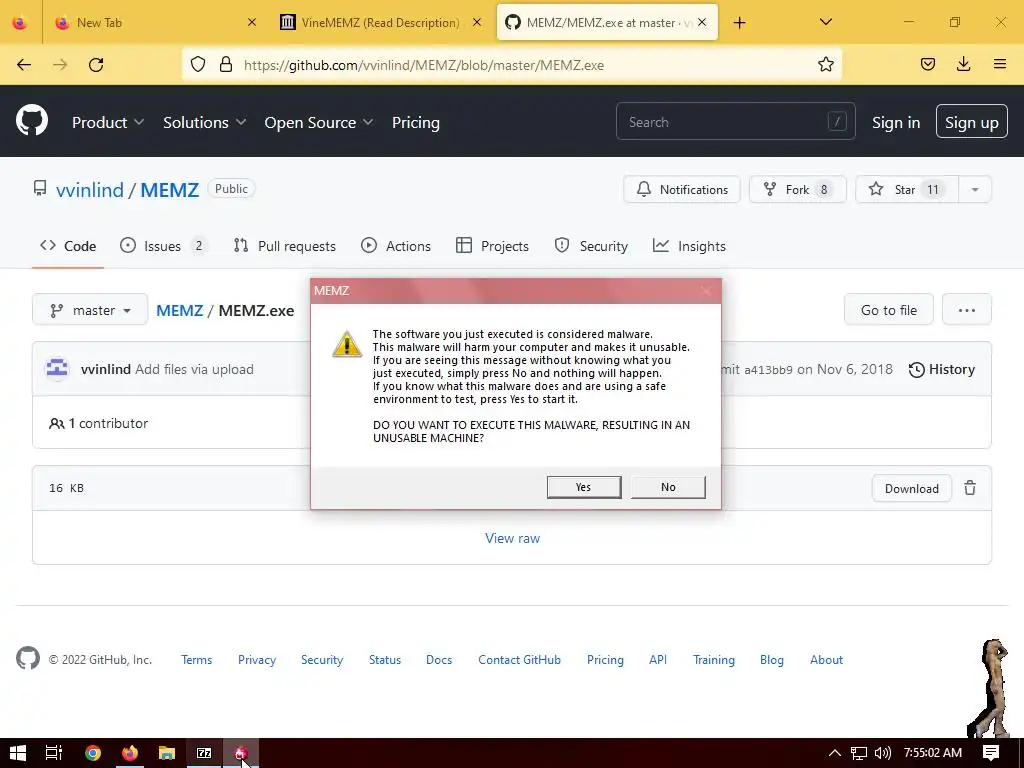Open Firefox downloads arrow icon
Viewport: 1024px width, 768px height.
(x=963, y=64)
